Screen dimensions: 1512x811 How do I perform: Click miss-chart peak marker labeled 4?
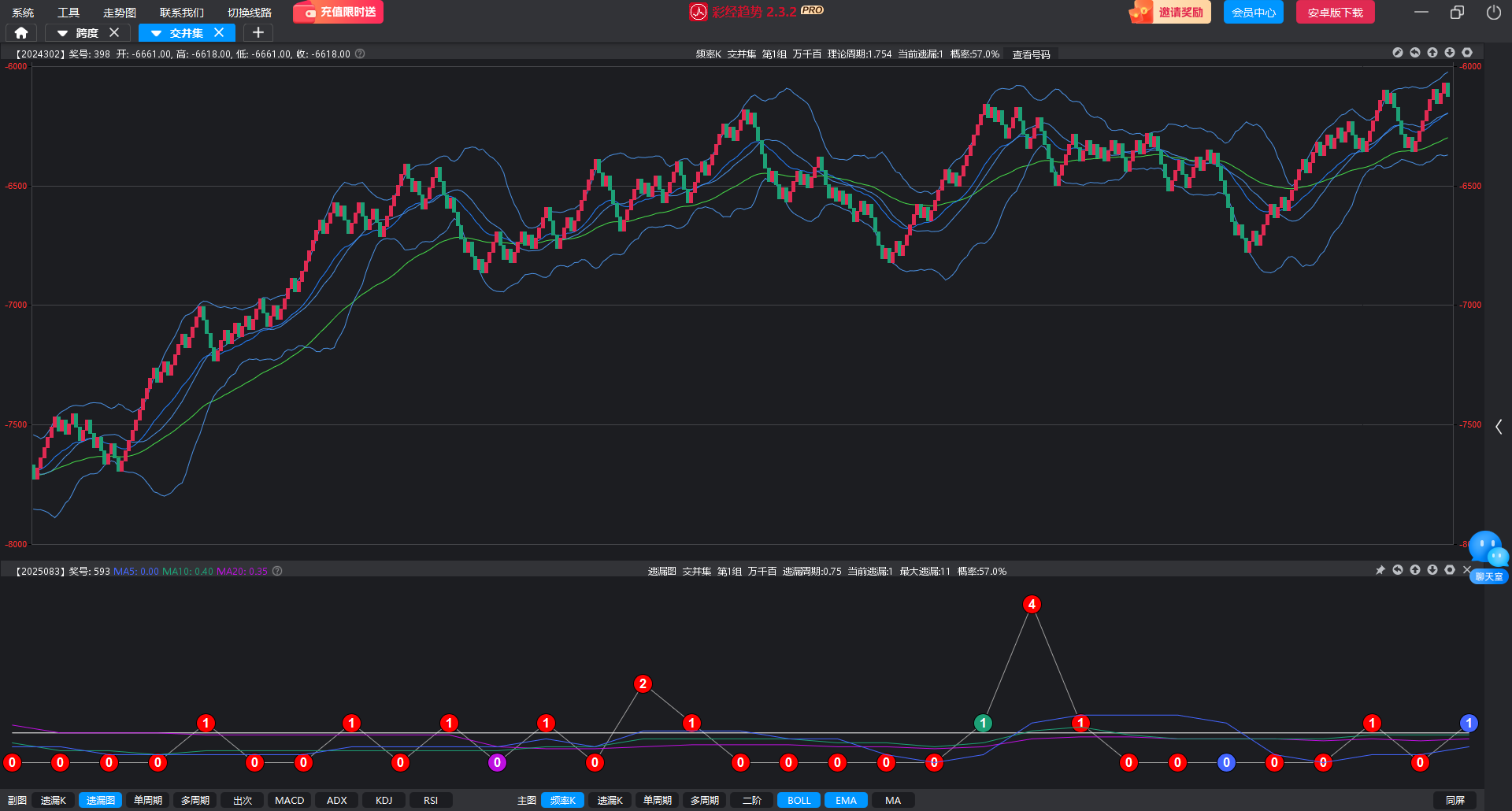pyautogui.click(x=1032, y=604)
